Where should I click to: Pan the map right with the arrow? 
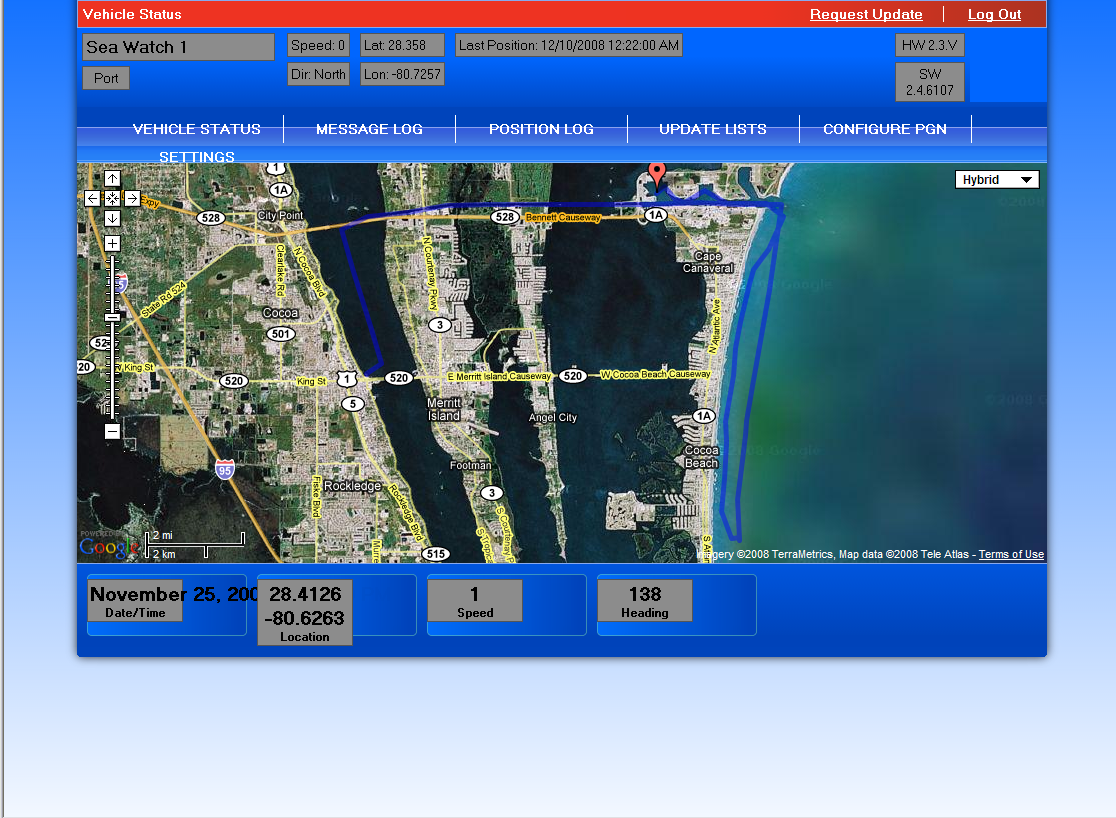click(132, 199)
